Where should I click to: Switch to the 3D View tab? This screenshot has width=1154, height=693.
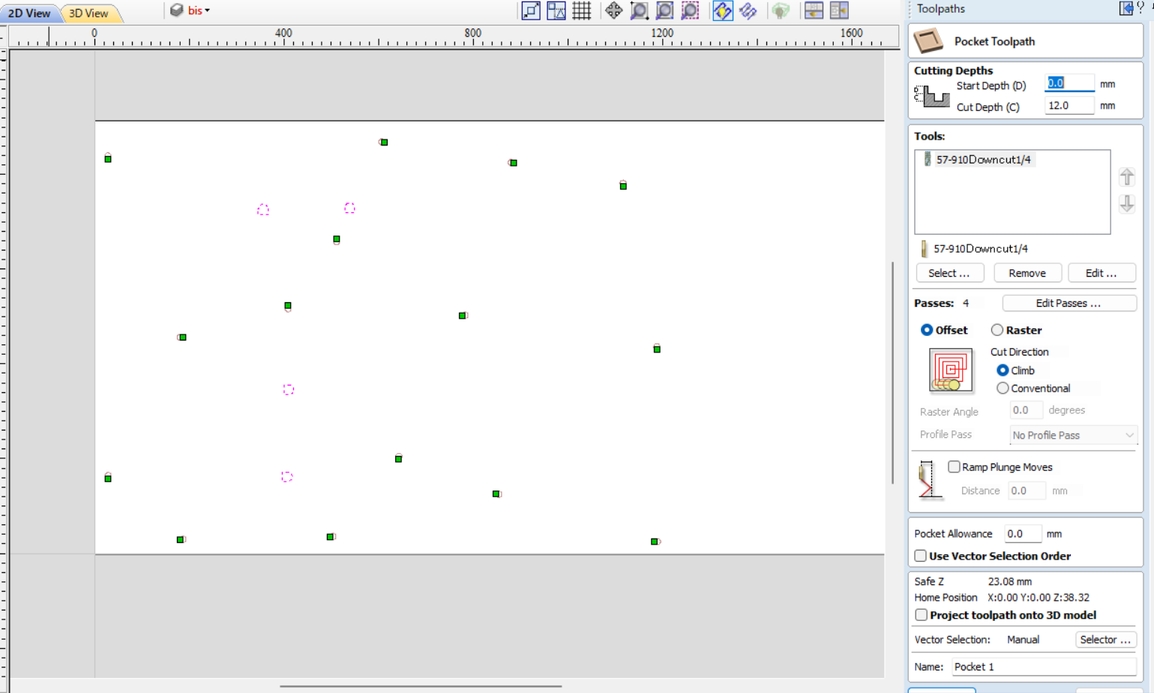pos(89,13)
